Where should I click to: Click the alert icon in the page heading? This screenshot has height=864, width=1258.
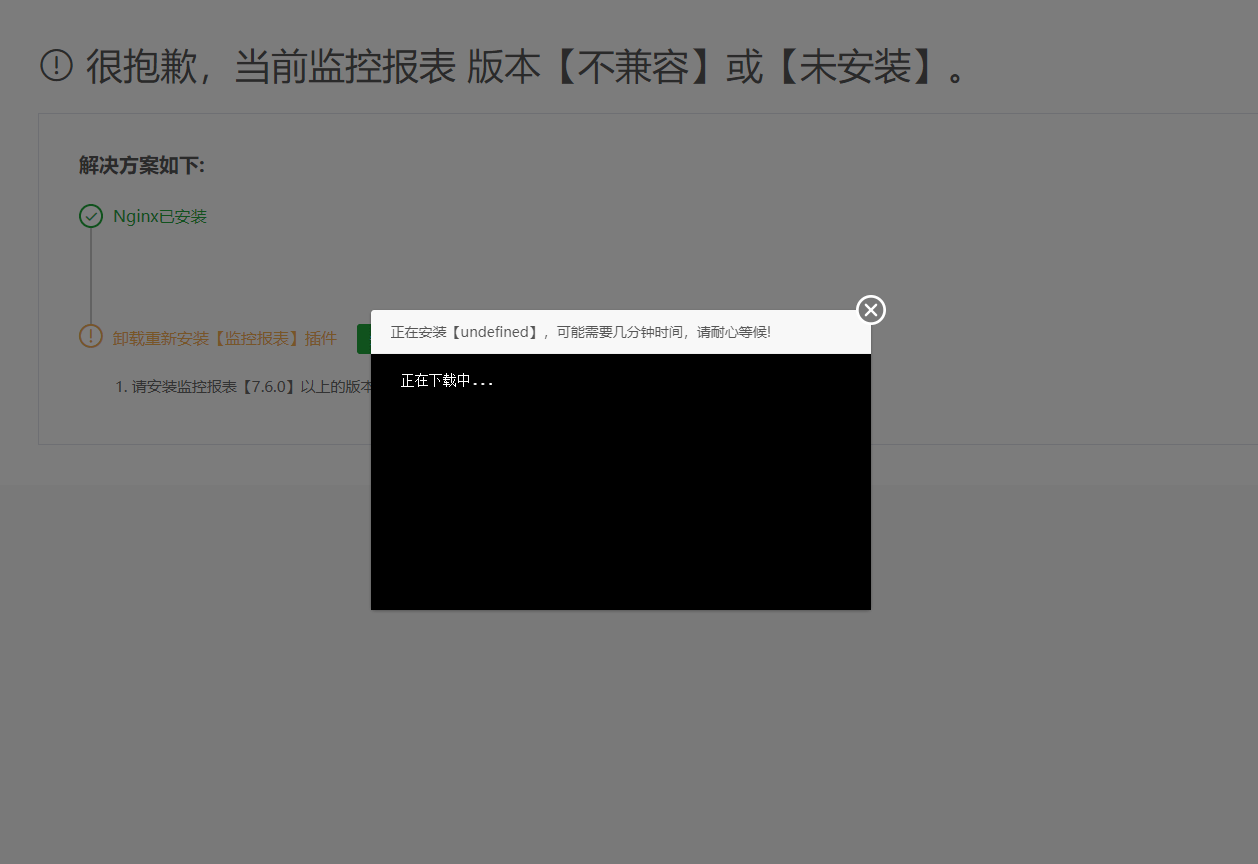pos(57,67)
